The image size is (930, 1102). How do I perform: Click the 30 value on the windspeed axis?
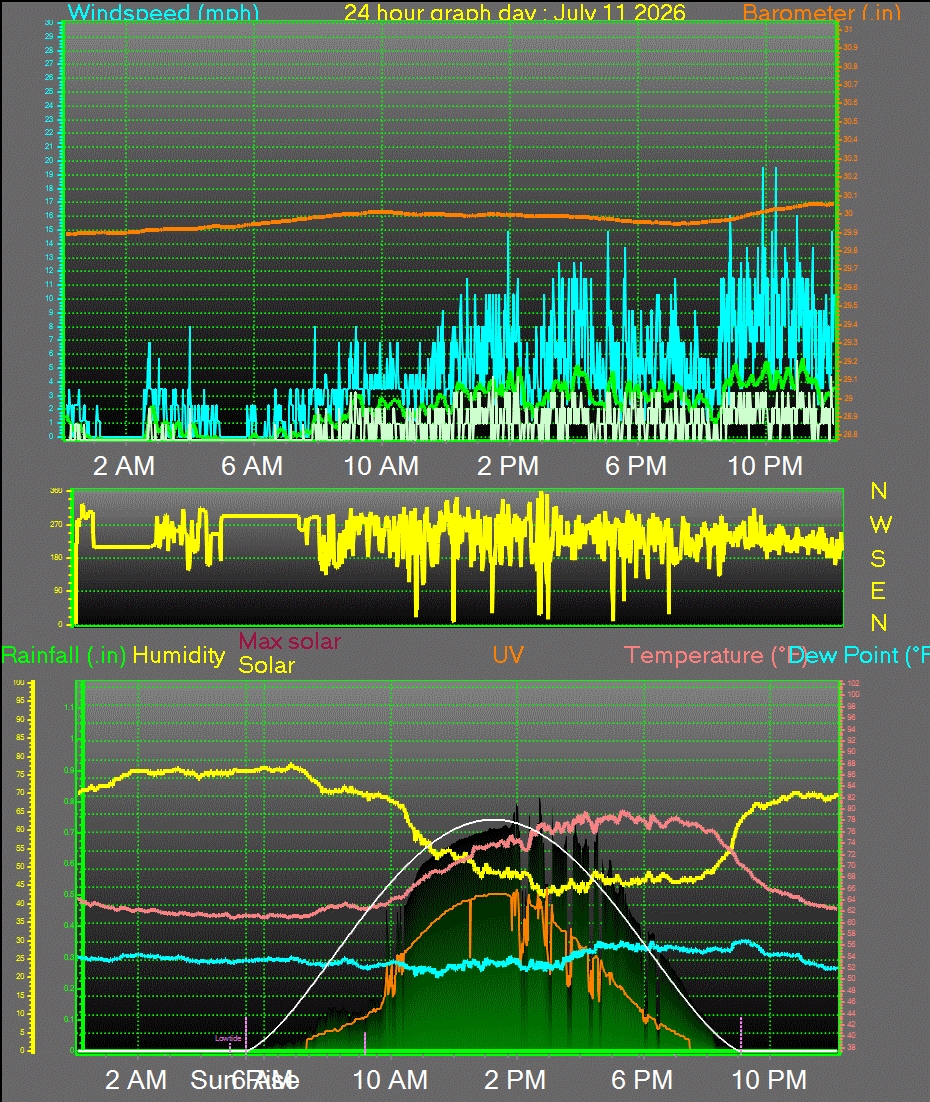click(49, 22)
